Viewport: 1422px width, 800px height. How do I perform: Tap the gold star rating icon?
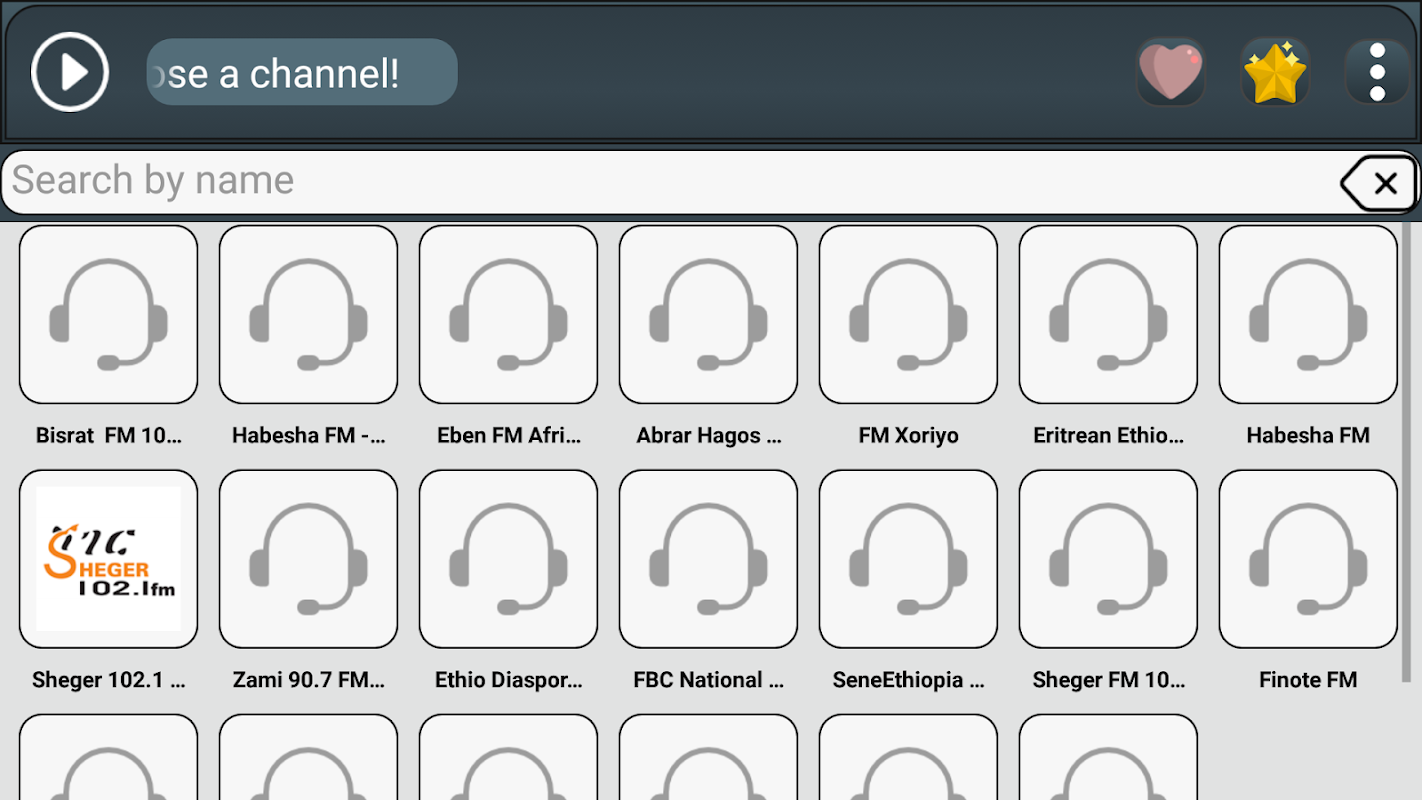(x=1275, y=72)
